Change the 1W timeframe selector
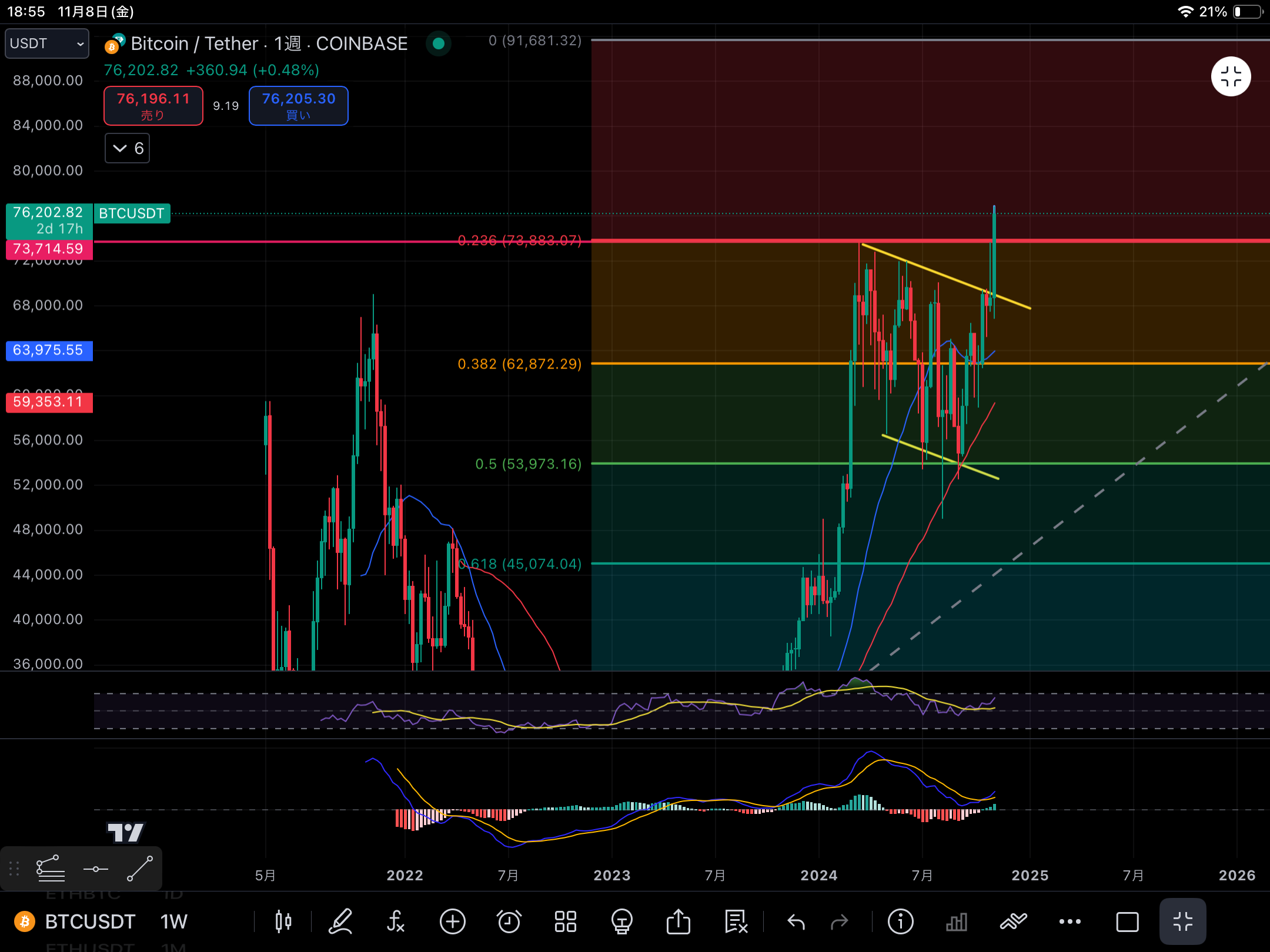The image size is (1270, 952). coord(173,921)
